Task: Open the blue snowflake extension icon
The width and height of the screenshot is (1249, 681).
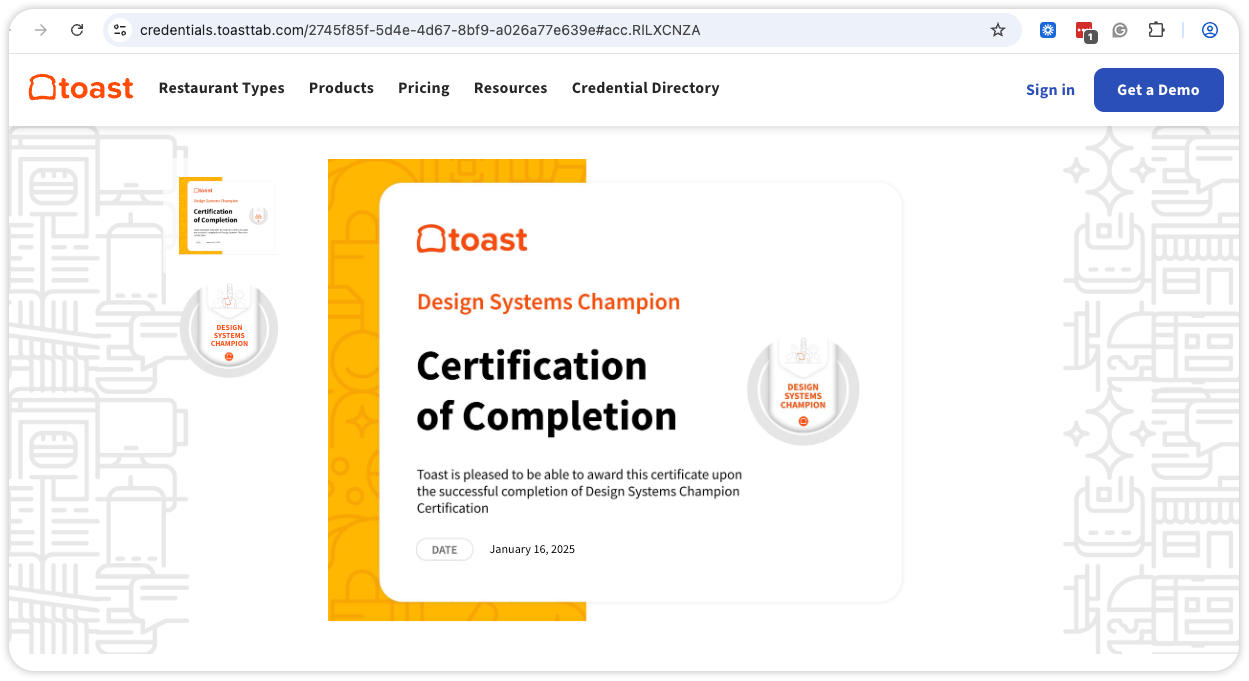Action: (1048, 30)
